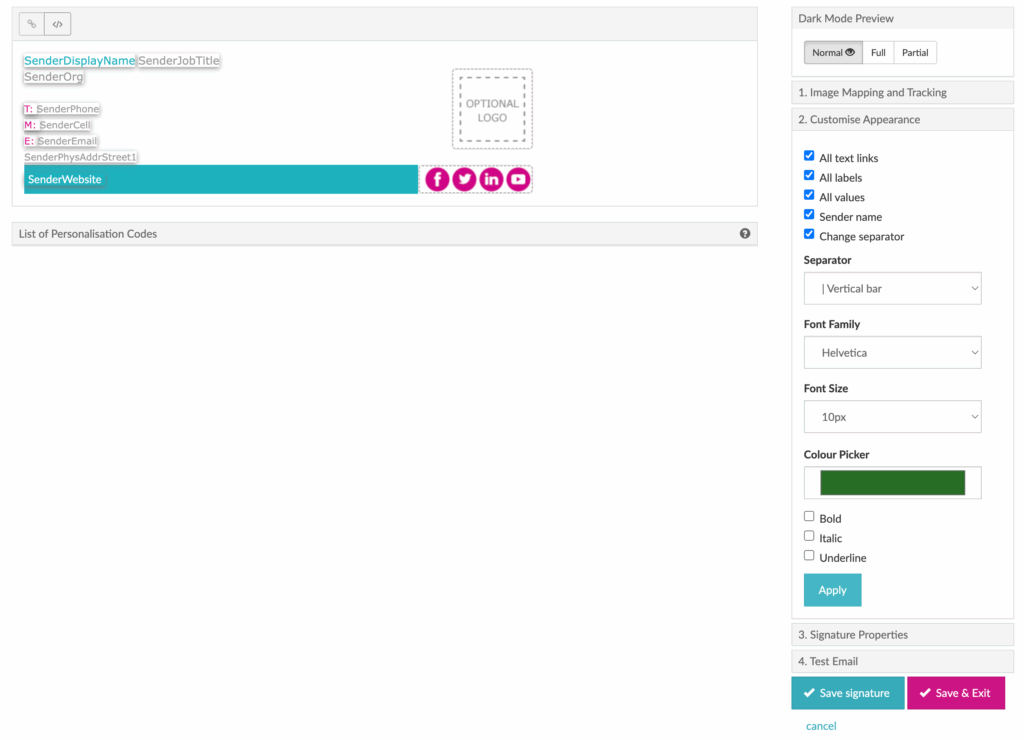
Task: Enable the Underline checkbox
Action: pyautogui.click(x=809, y=556)
